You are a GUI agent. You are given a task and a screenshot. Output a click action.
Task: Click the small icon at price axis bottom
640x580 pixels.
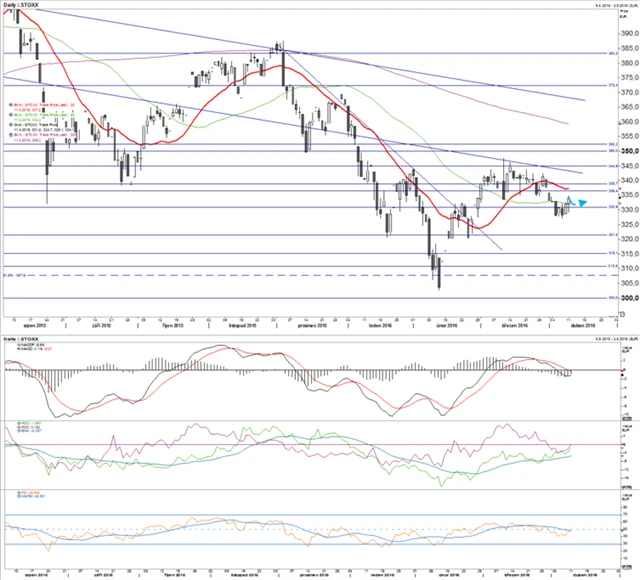[x=622, y=314]
